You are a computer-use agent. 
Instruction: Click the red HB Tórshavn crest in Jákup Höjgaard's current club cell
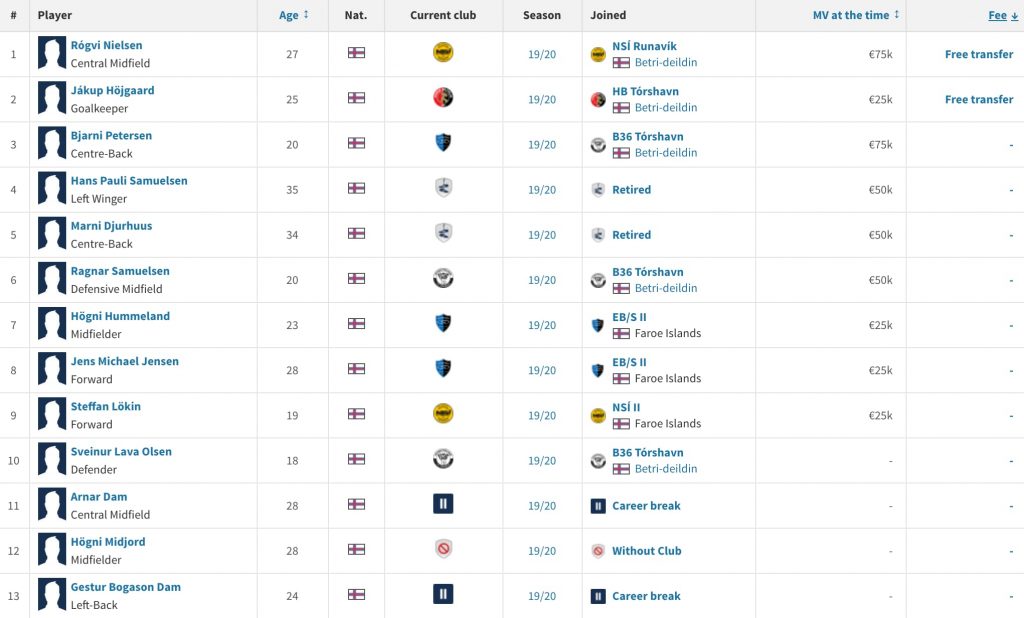click(x=443, y=97)
